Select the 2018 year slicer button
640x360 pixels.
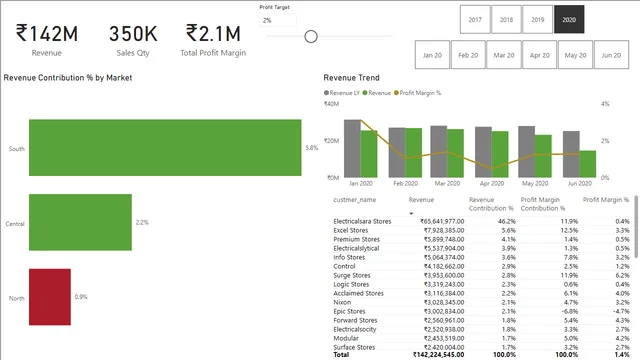507,19
